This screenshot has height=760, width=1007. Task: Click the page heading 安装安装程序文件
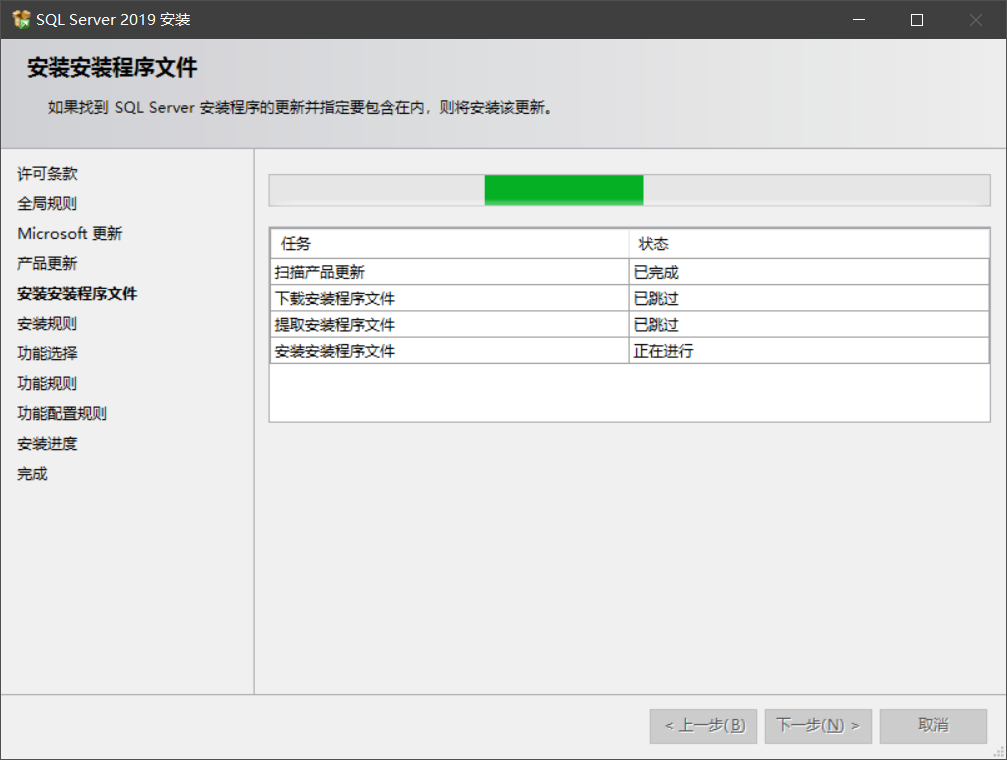tap(112, 67)
